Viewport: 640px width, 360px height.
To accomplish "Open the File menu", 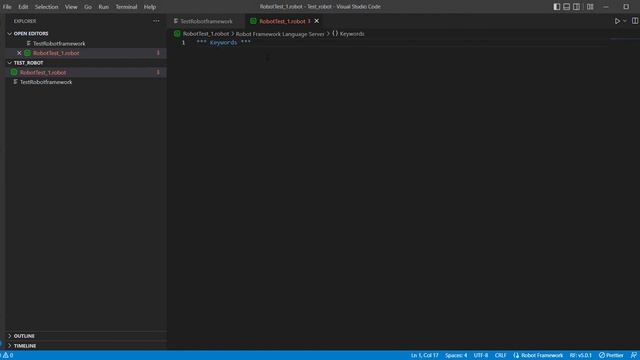I will point(7,7).
